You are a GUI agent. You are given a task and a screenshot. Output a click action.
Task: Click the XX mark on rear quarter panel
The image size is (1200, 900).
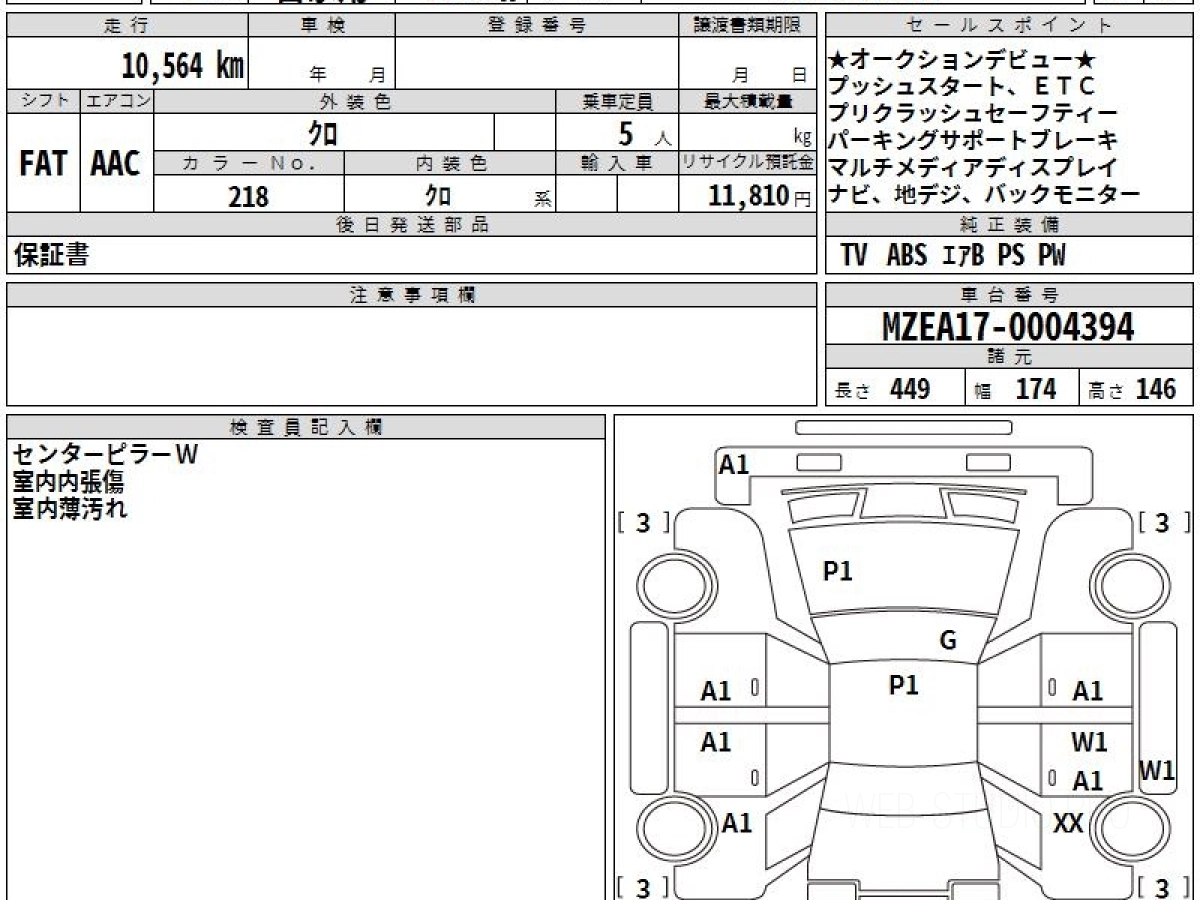pos(1070,823)
